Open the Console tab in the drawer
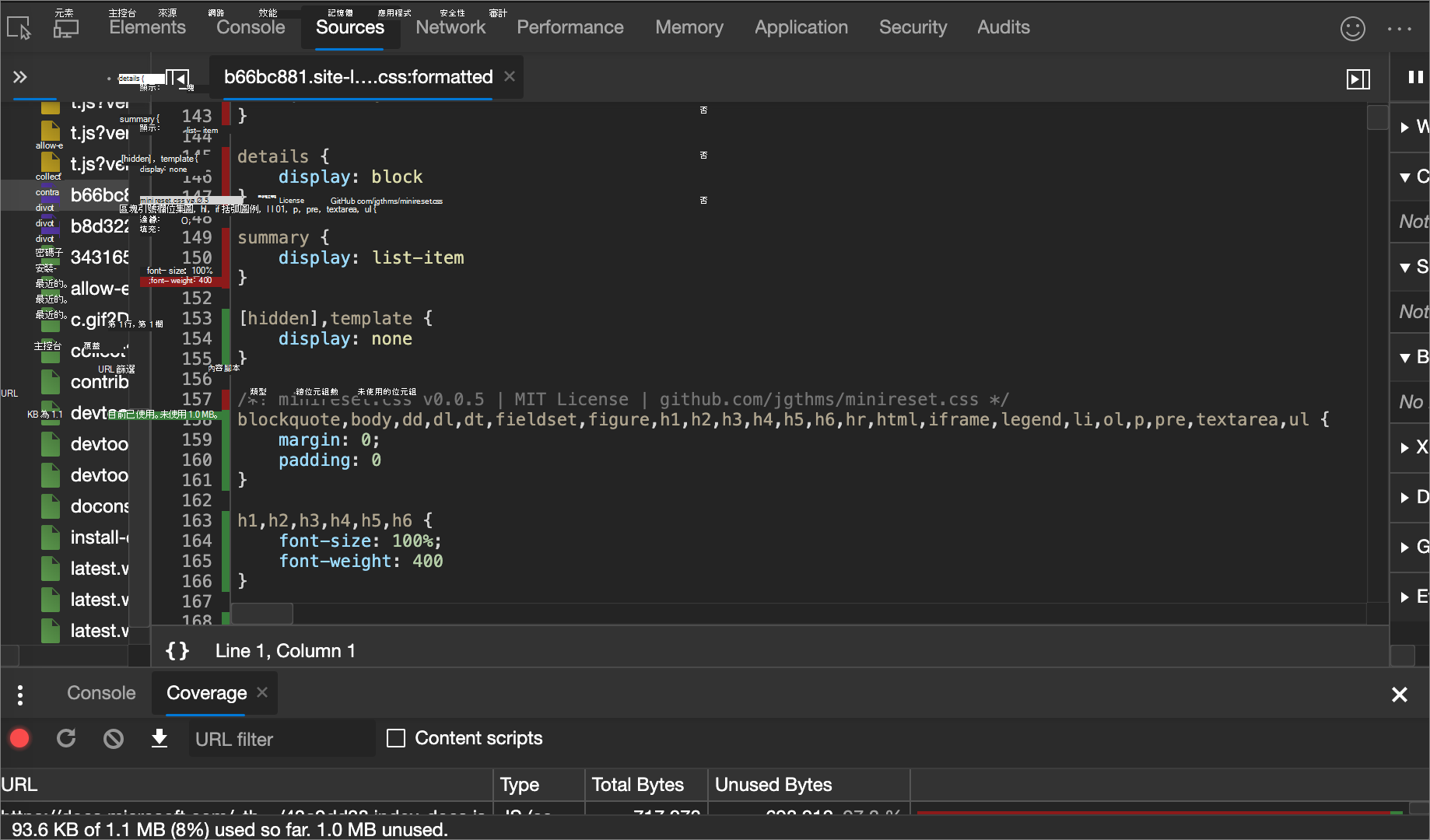Image resolution: width=1430 pixels, height=840 pixels. (101, 693)
